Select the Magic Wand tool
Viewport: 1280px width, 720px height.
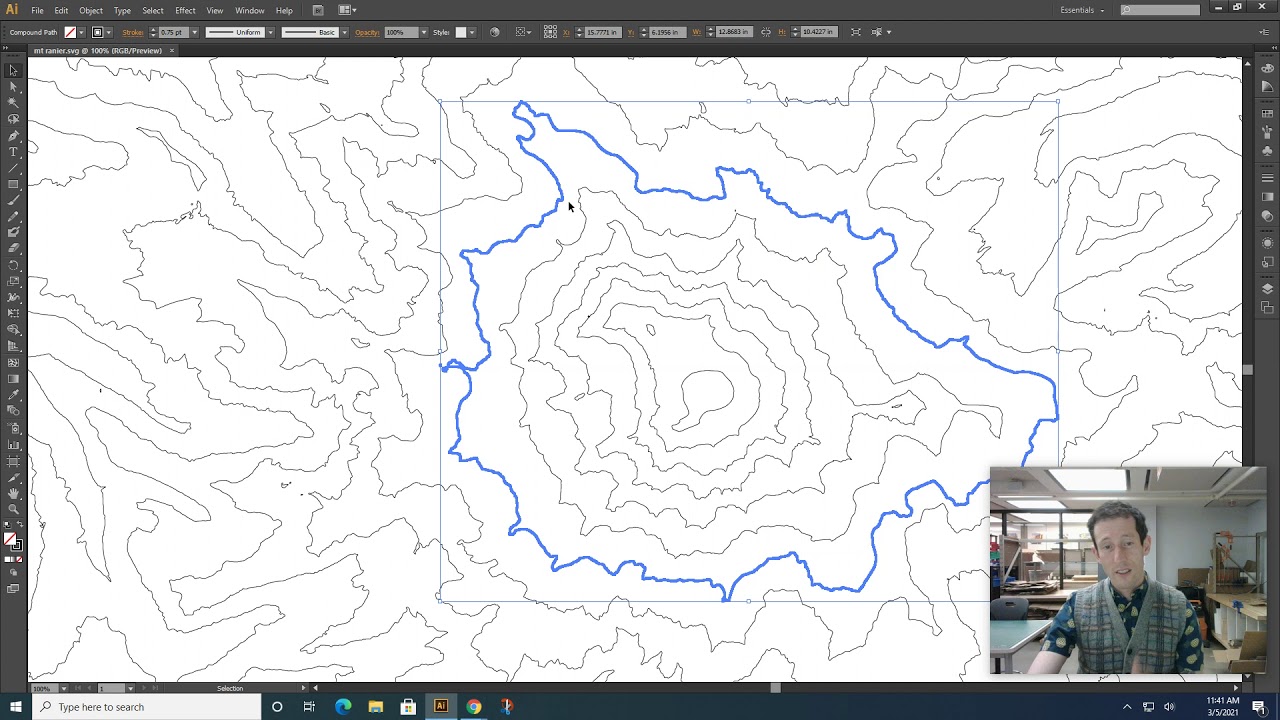click(13, 103)
